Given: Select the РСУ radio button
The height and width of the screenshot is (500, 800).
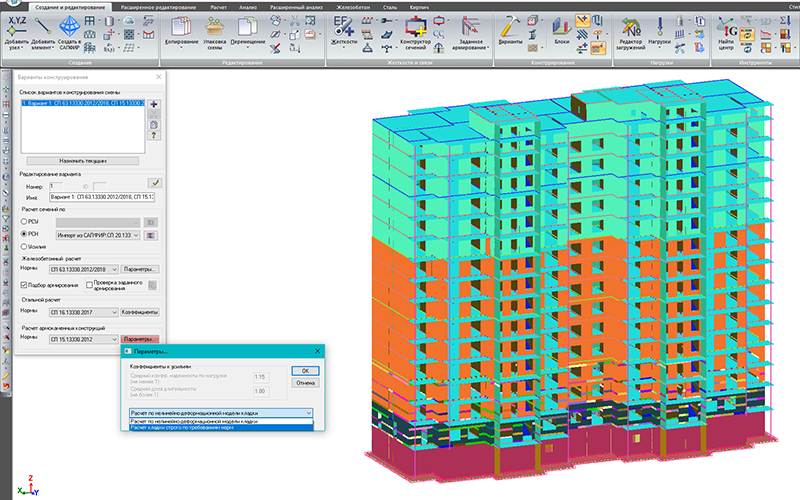Looking at the screenshot, I should pos(25,222).
